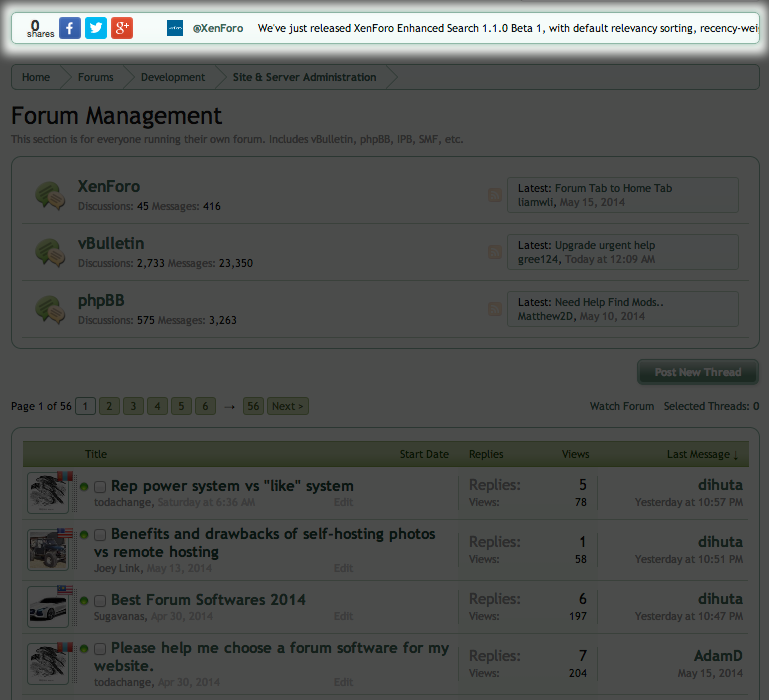The height and width of the screenshot is (700, 769).
Task: Open todachange avatar on Rep power thread
Action: pos(48,493)
